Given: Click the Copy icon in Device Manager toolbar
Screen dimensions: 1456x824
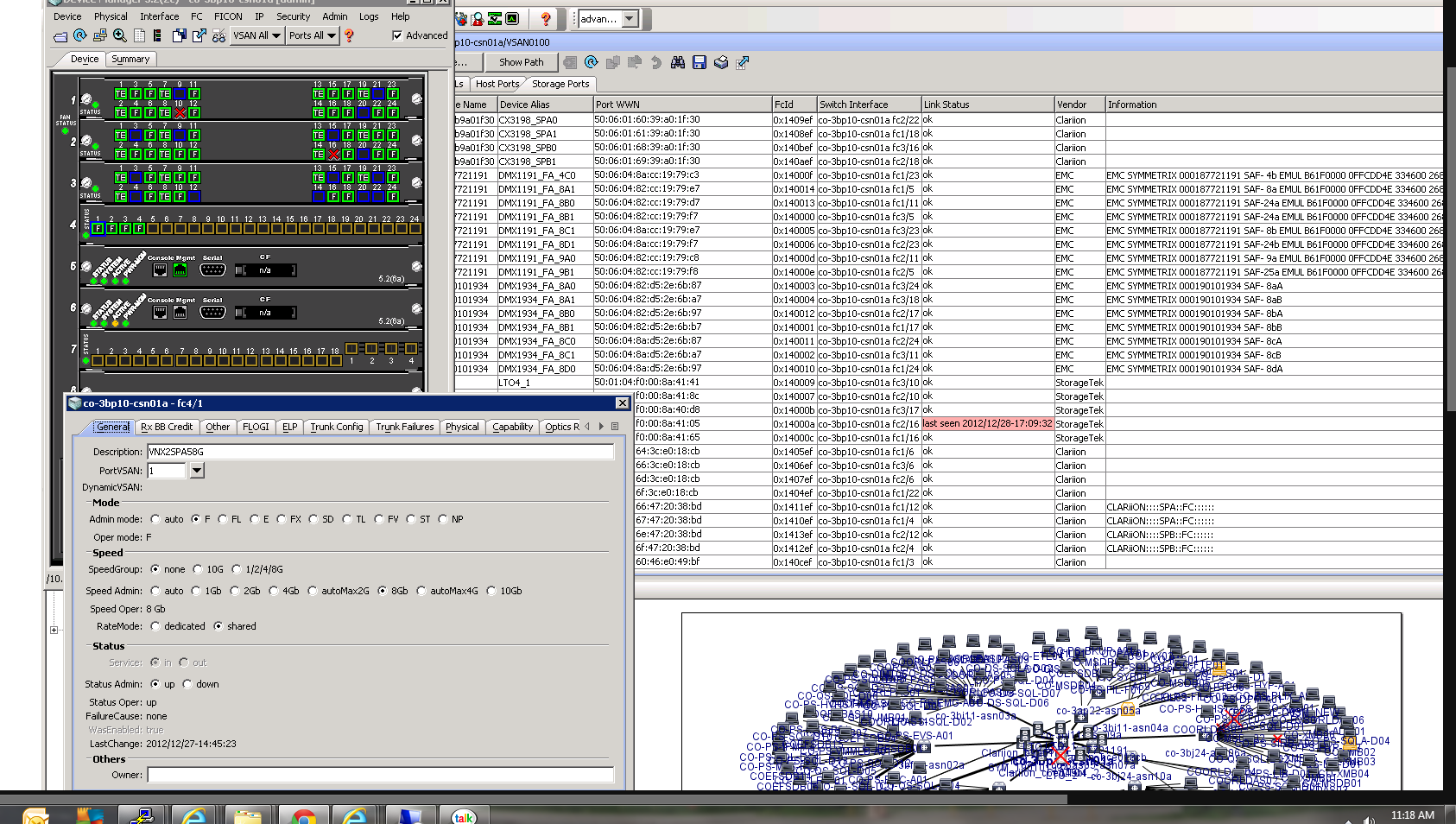Looking at the screenshot, I should pyautogui.click(x=179, y=35).
